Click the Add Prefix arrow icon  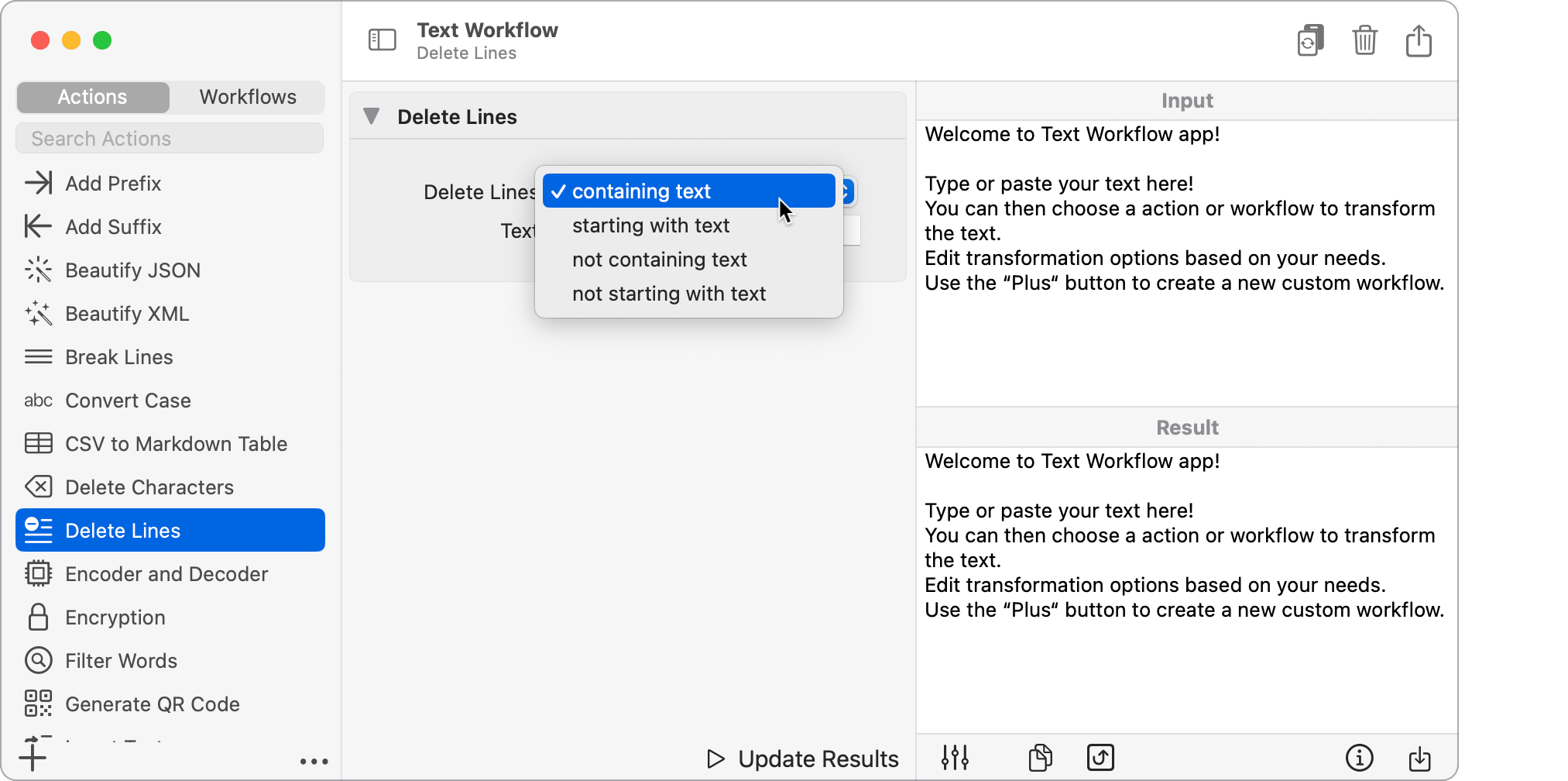[38, 183]
